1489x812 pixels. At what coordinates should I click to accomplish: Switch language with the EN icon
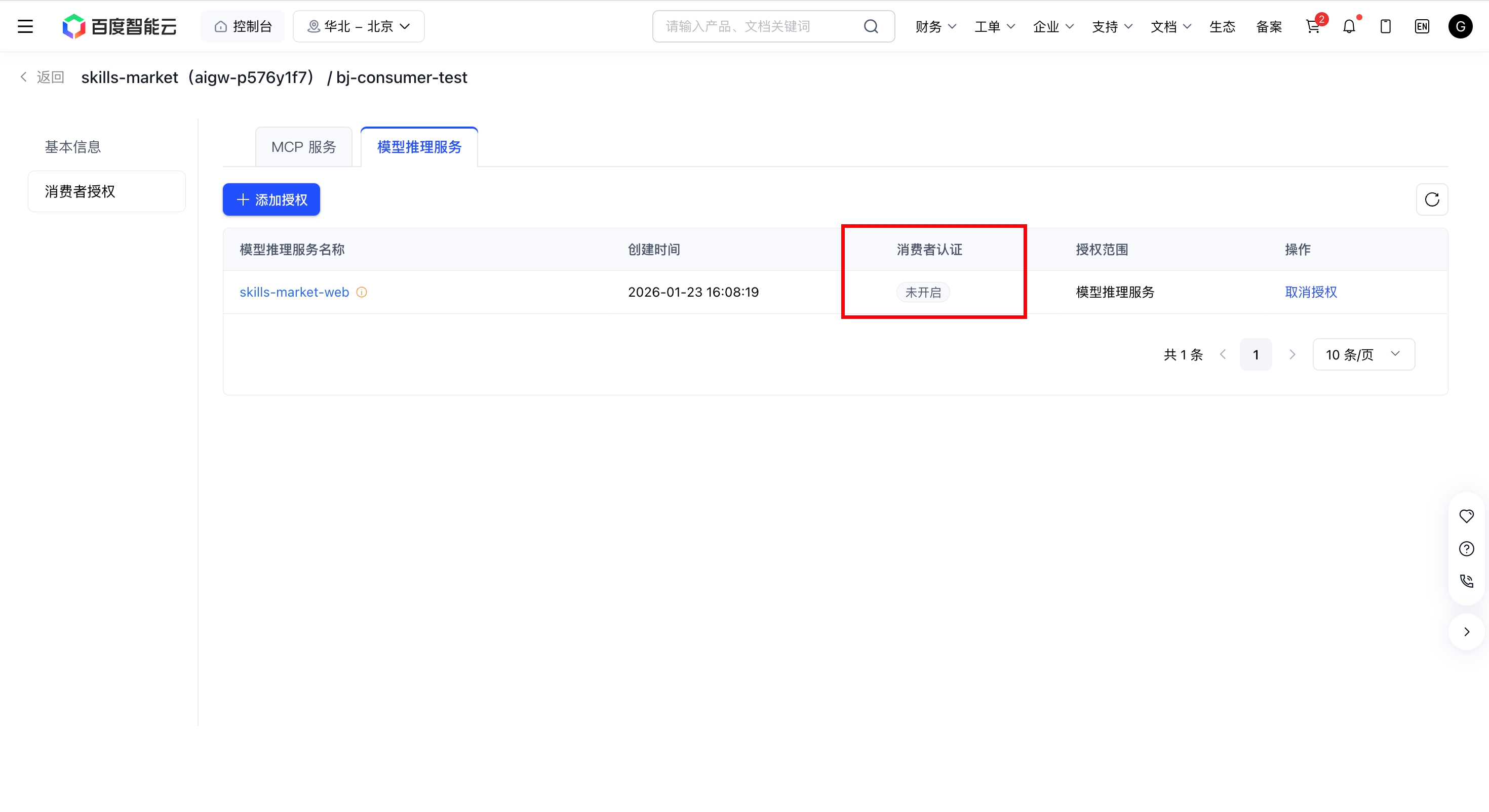[1422, 27]
